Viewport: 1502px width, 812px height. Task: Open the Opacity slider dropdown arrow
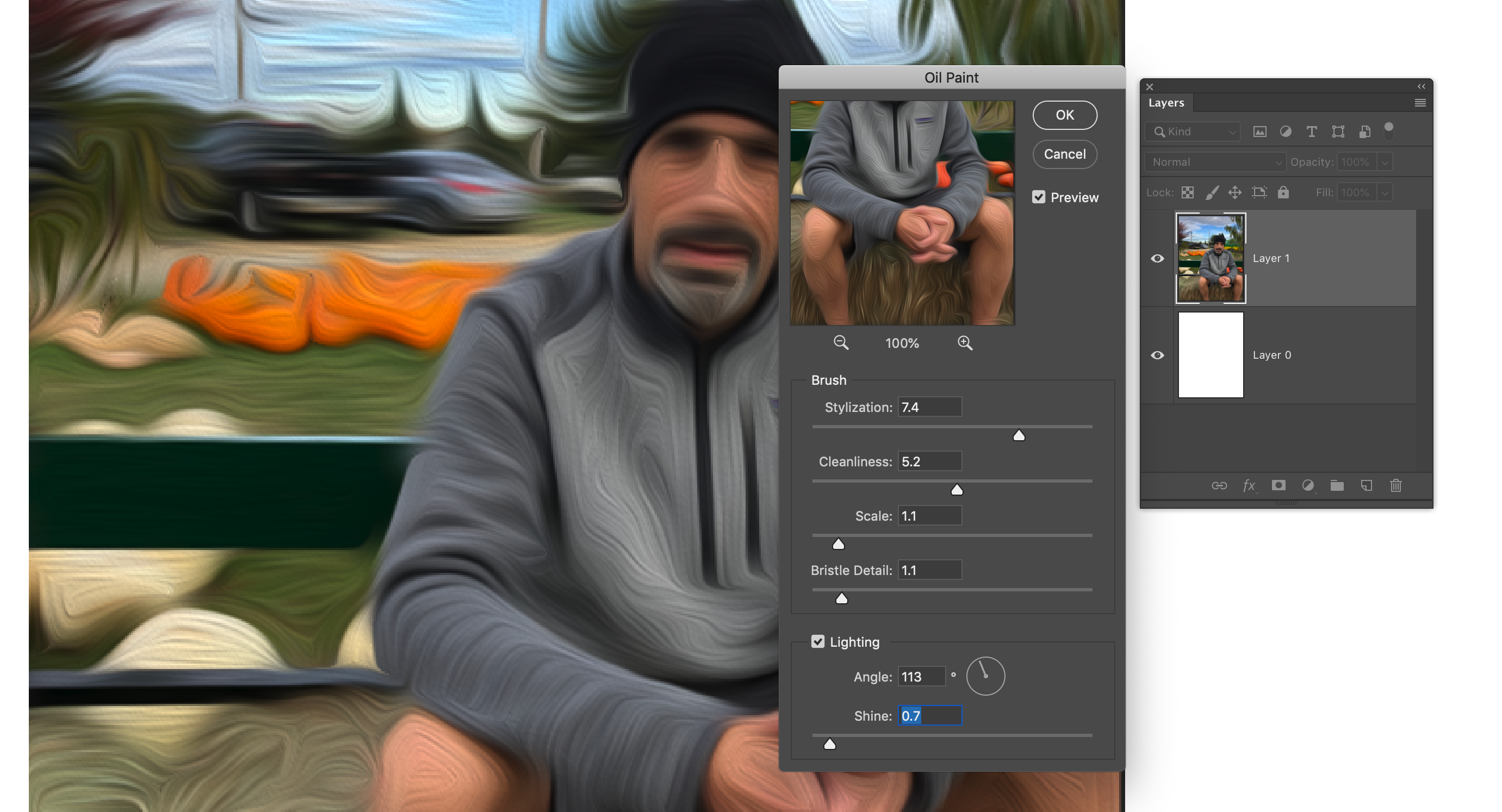coord(1386,162)
